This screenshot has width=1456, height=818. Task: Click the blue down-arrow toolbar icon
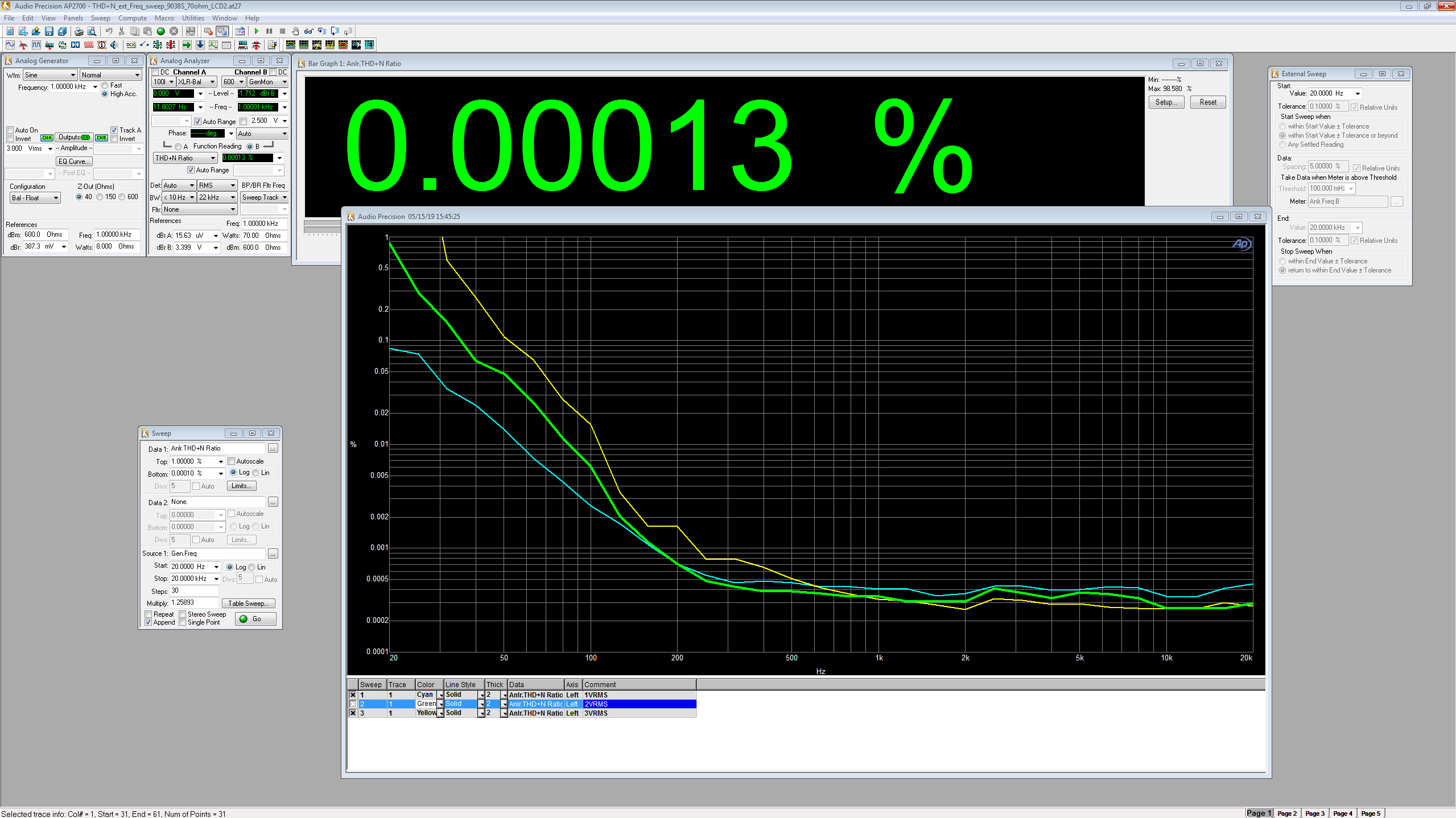click(200, 45)
